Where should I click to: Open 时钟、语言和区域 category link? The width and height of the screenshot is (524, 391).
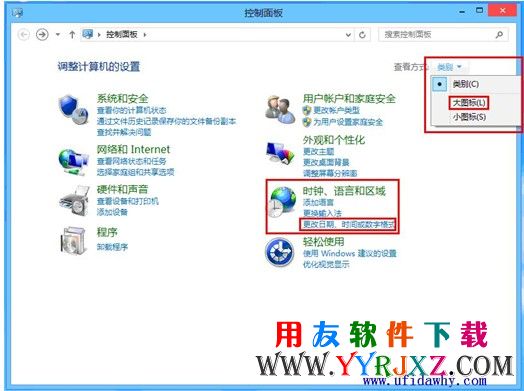click(344, 191)
